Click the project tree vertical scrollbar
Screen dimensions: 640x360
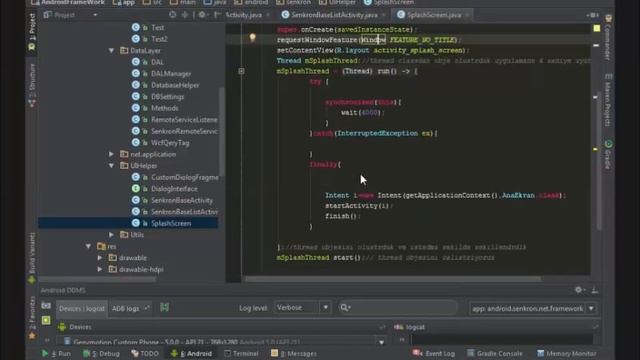coord(222,131)
